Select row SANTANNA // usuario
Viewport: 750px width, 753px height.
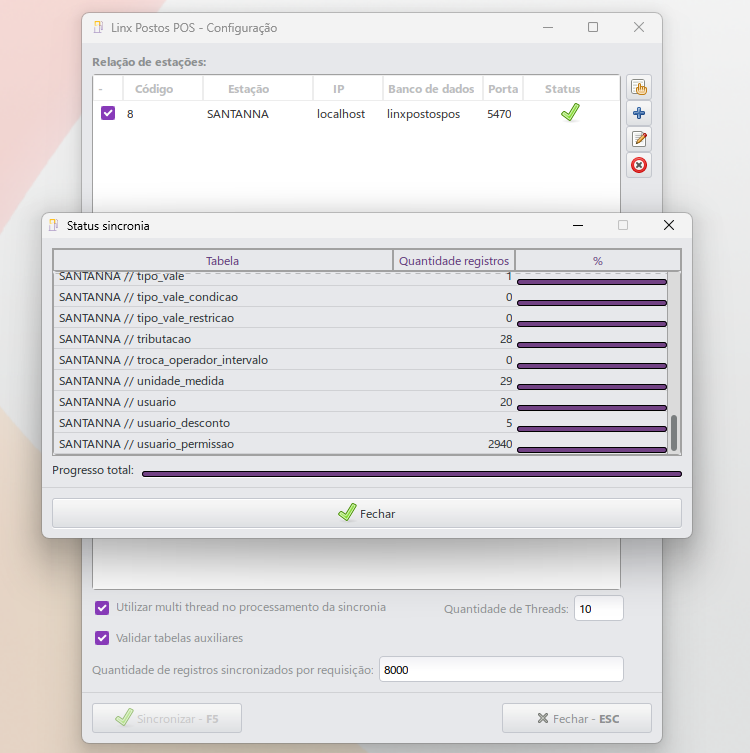click(361, 402)
